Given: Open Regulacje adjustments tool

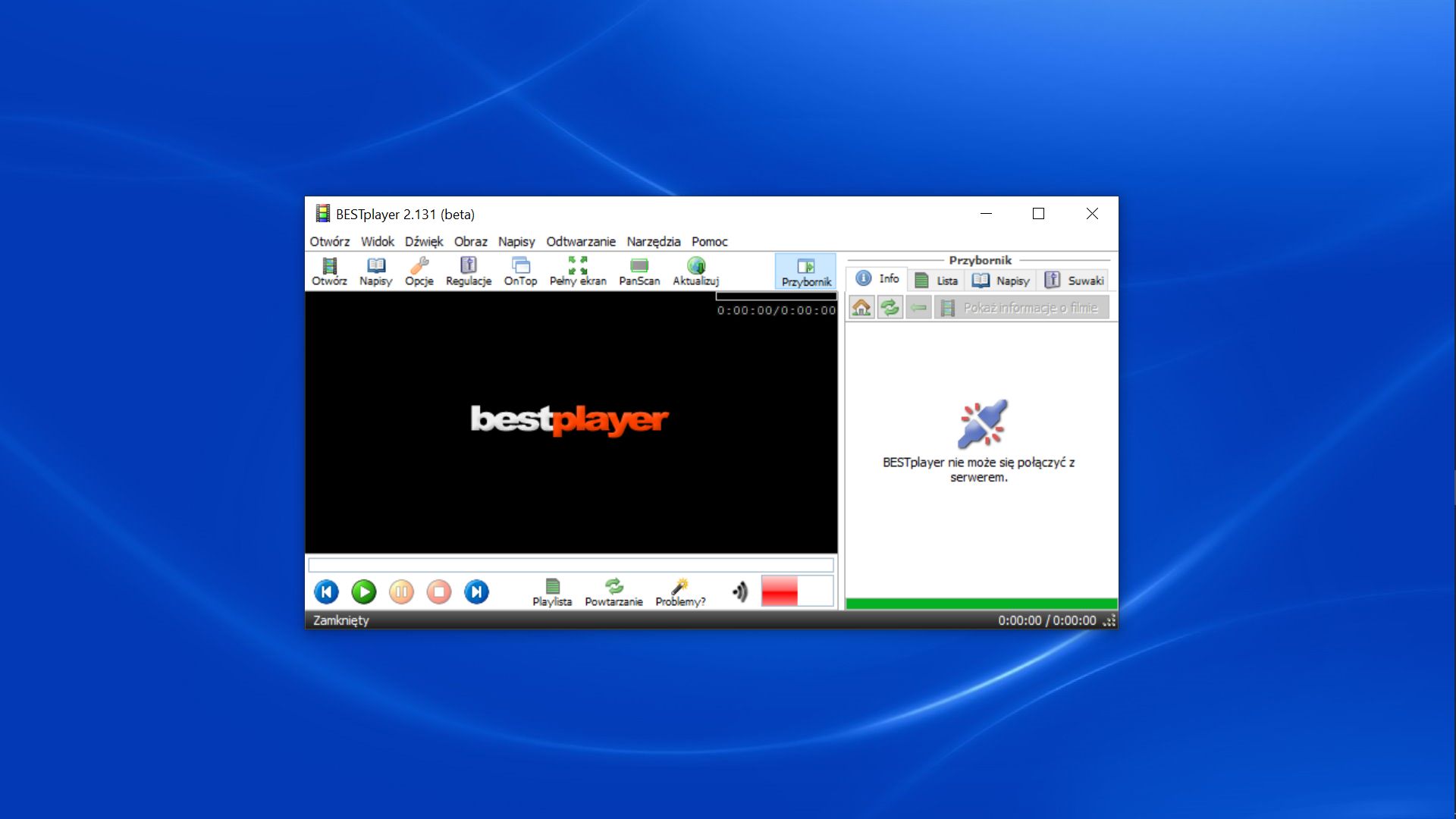Looking at the screenshot, I should tap(468, 271).
